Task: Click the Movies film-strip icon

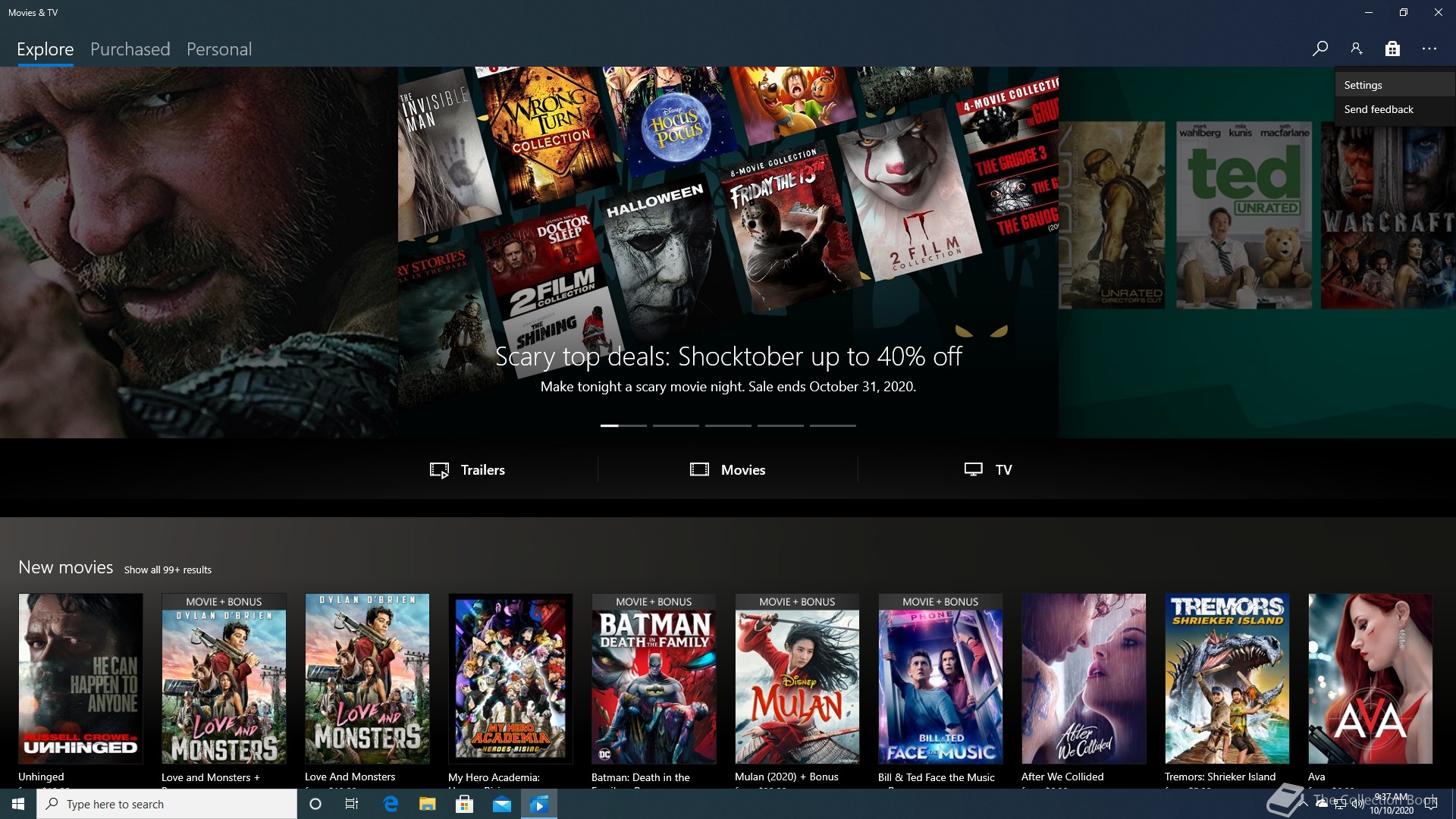Action: [699, 469]
